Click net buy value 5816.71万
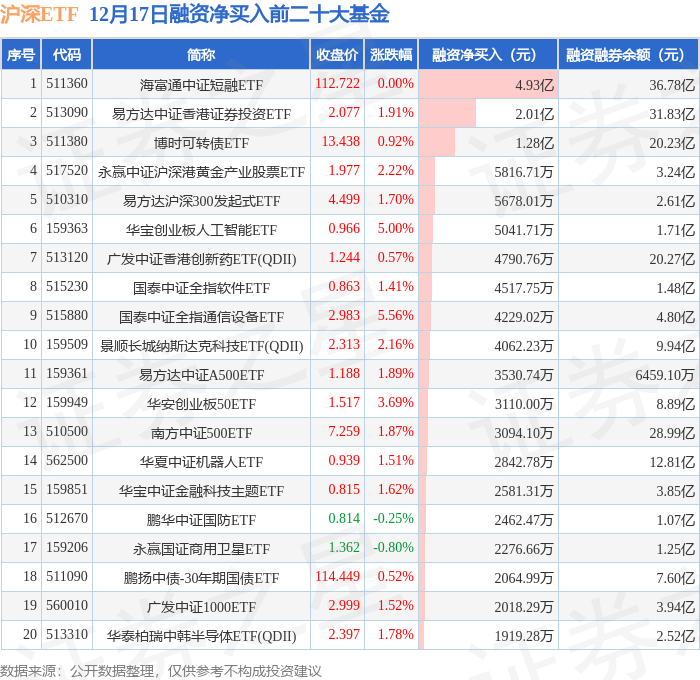 coord(524,172)
